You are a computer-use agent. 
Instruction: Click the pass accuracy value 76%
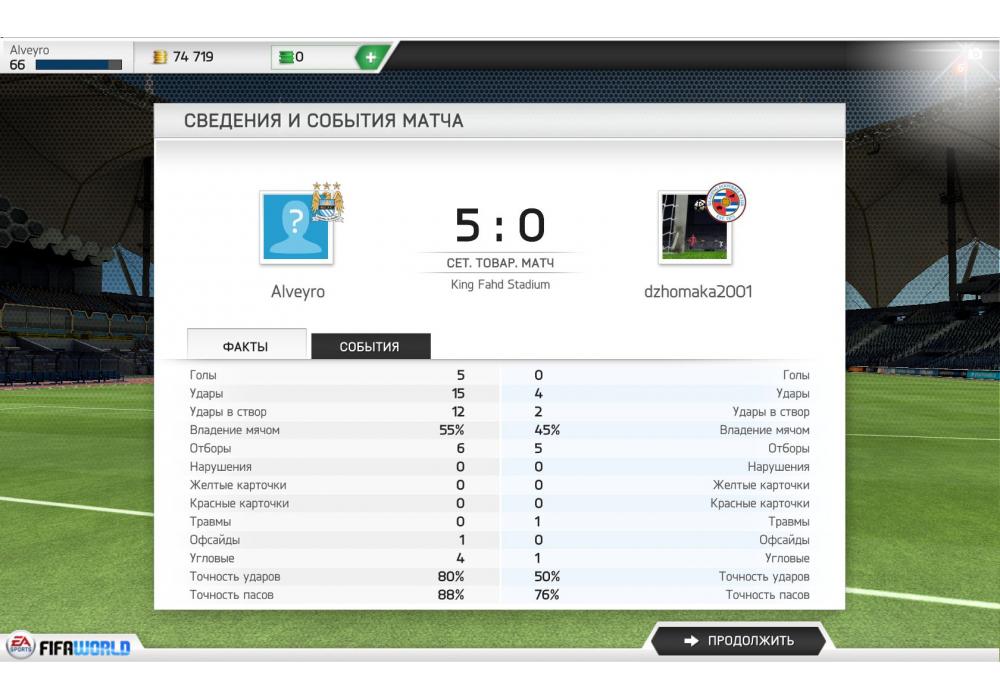pos(547,595)
